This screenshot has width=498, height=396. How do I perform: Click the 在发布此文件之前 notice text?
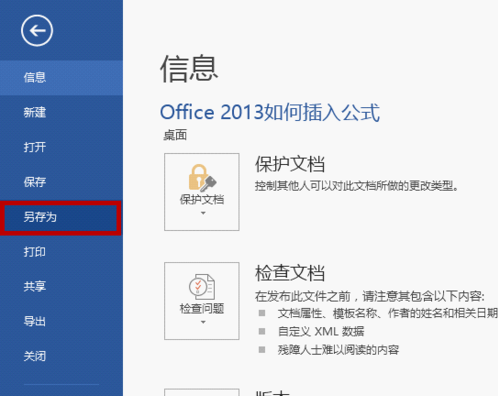pos(370,296)
